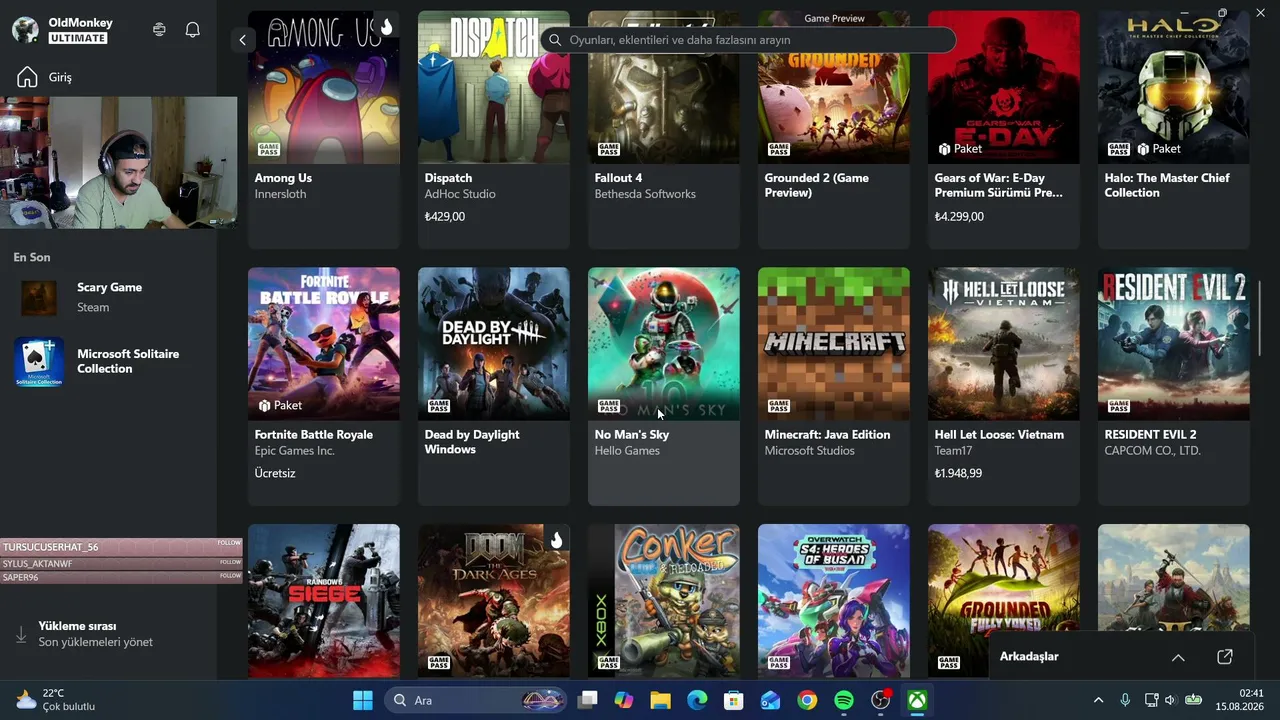
Task: Expand the Arkadaşlar friends panel
Action: (x=1178, y=657)
